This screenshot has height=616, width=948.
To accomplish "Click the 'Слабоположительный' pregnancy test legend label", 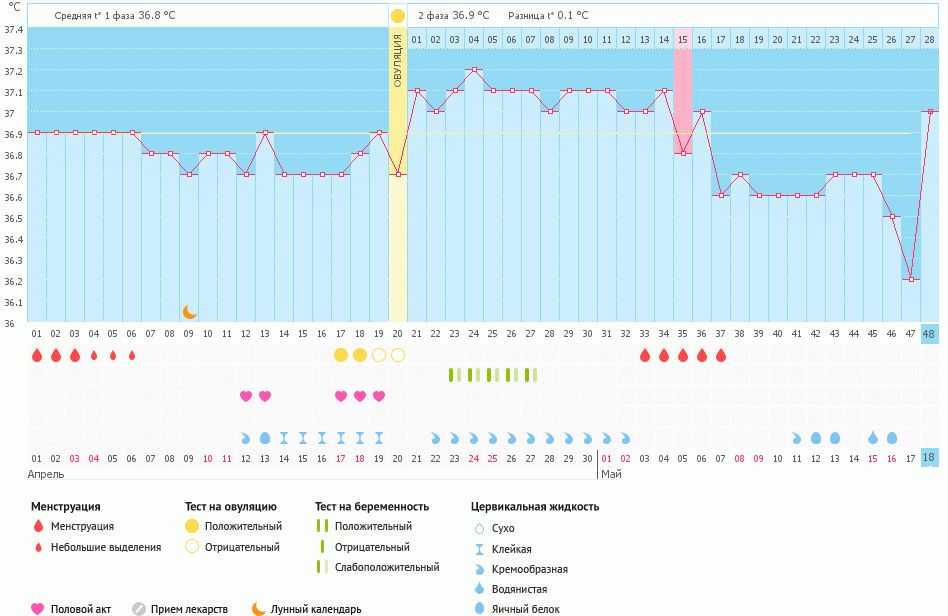I will pos(387,567).
